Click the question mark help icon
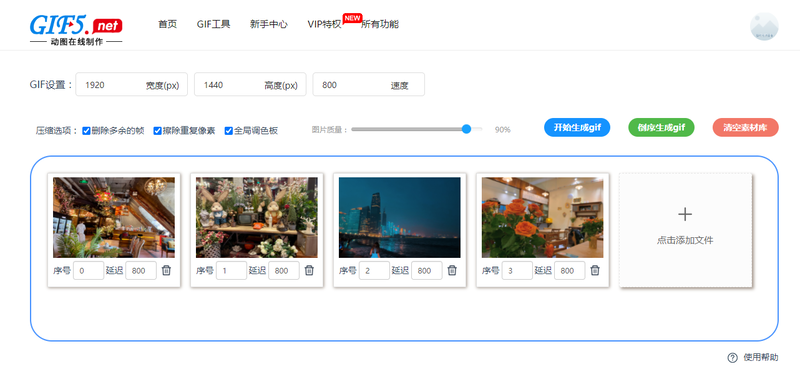This screenshot has height=379, width=800. pyautogui.click(x=733, y=358)
